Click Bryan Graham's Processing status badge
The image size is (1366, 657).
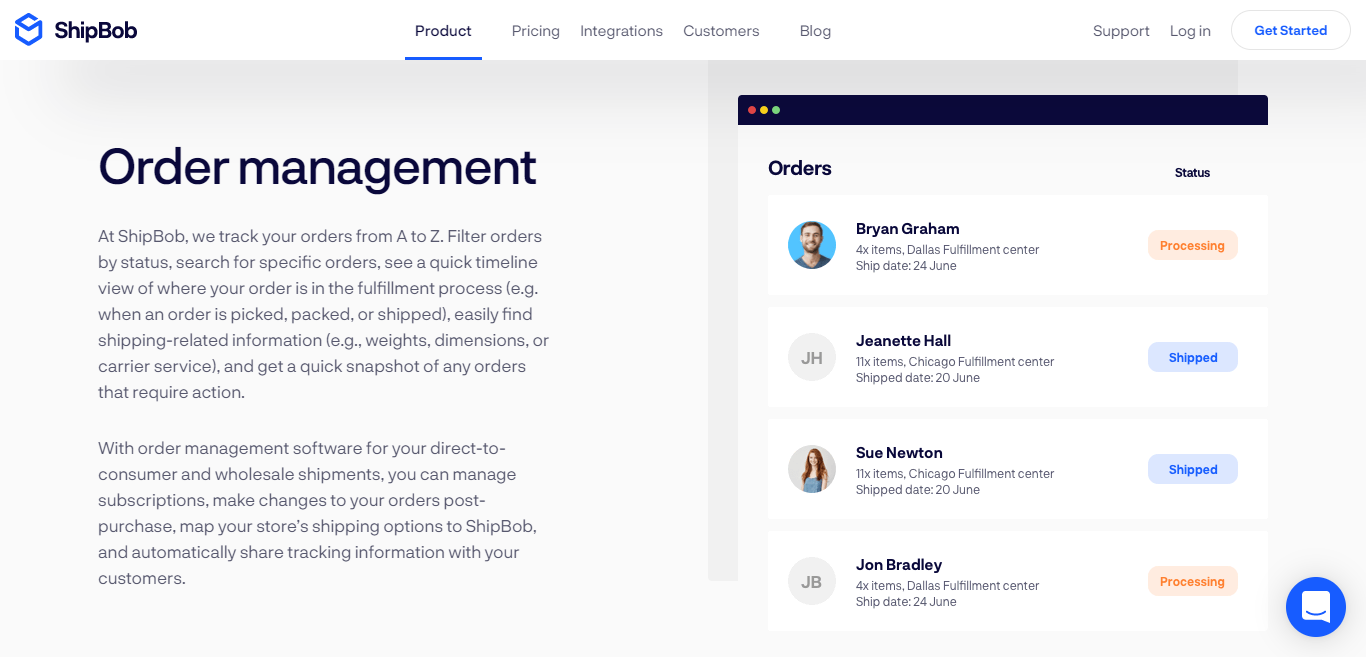[x=1193, y=245]
